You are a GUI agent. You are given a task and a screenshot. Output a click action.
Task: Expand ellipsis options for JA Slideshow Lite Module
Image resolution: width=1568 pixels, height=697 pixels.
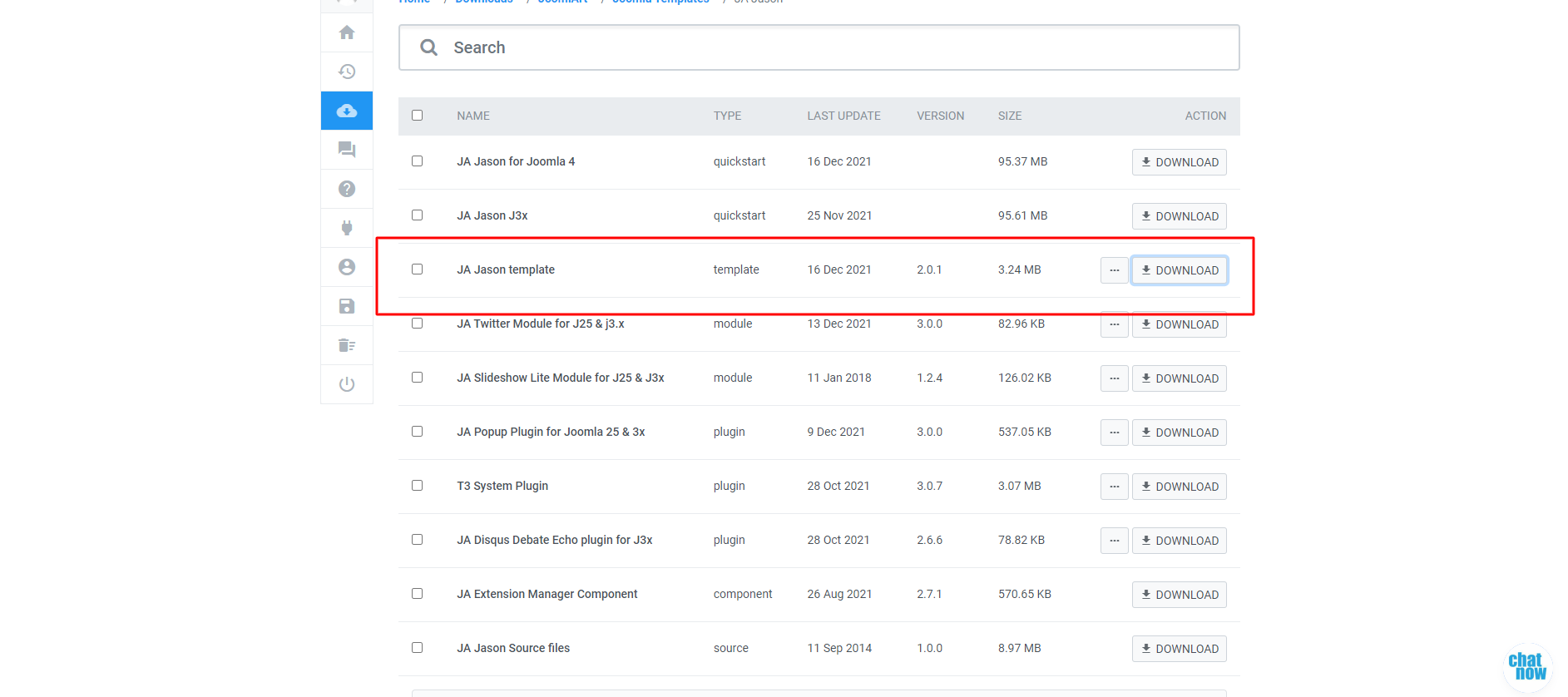point(1114,378)
